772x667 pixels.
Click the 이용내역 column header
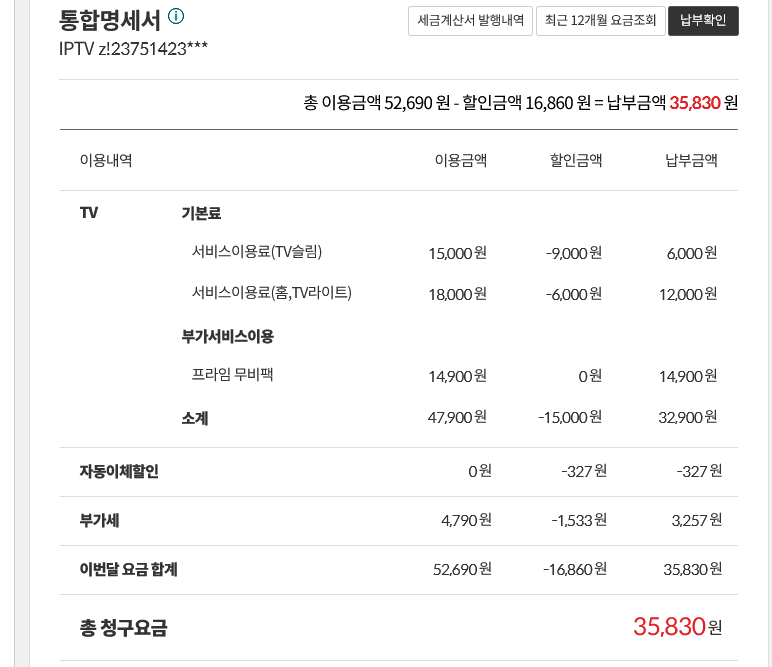click(106, 160)
